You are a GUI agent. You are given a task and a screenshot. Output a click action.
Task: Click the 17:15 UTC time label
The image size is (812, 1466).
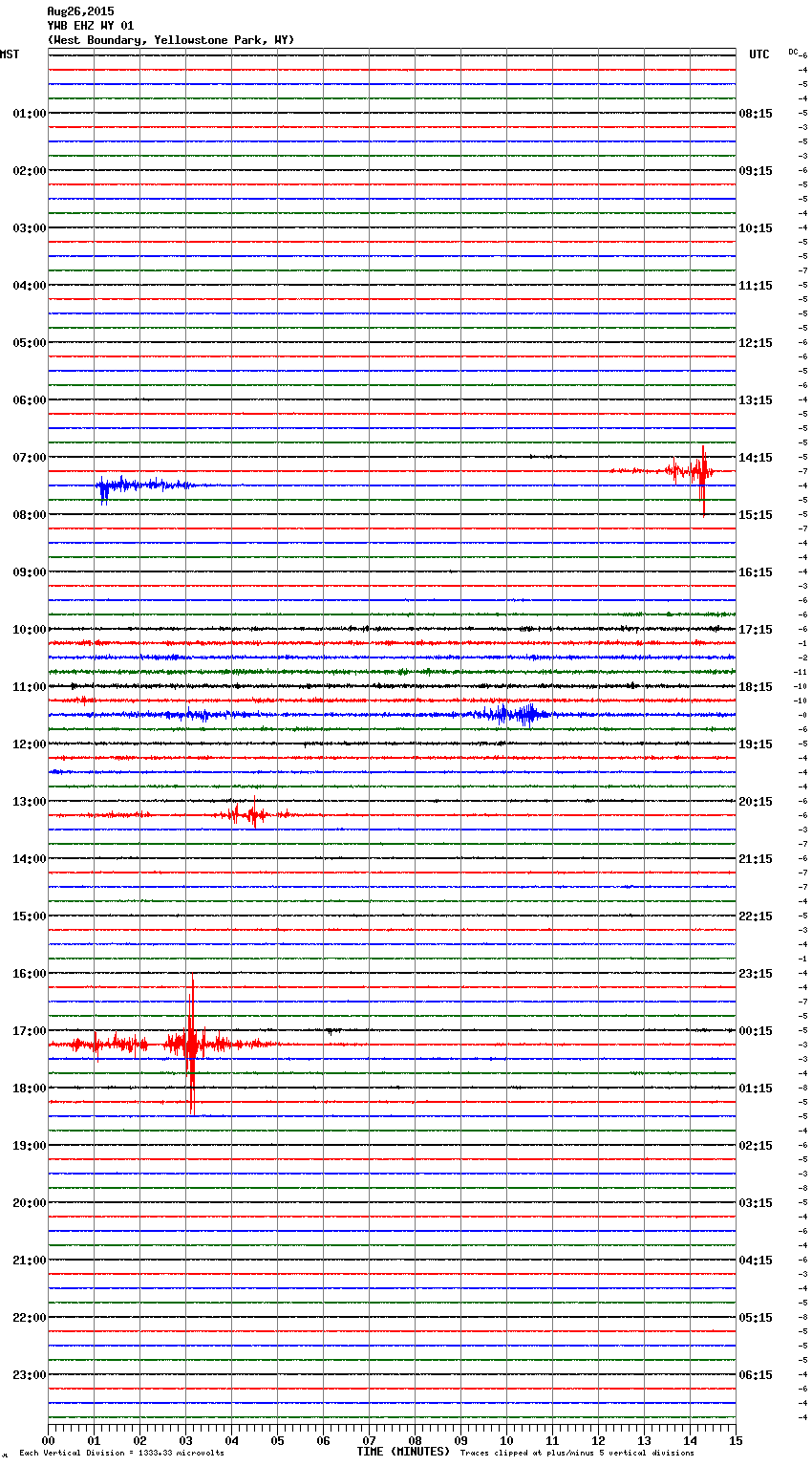pyautogui.click(x=756, y=630)
